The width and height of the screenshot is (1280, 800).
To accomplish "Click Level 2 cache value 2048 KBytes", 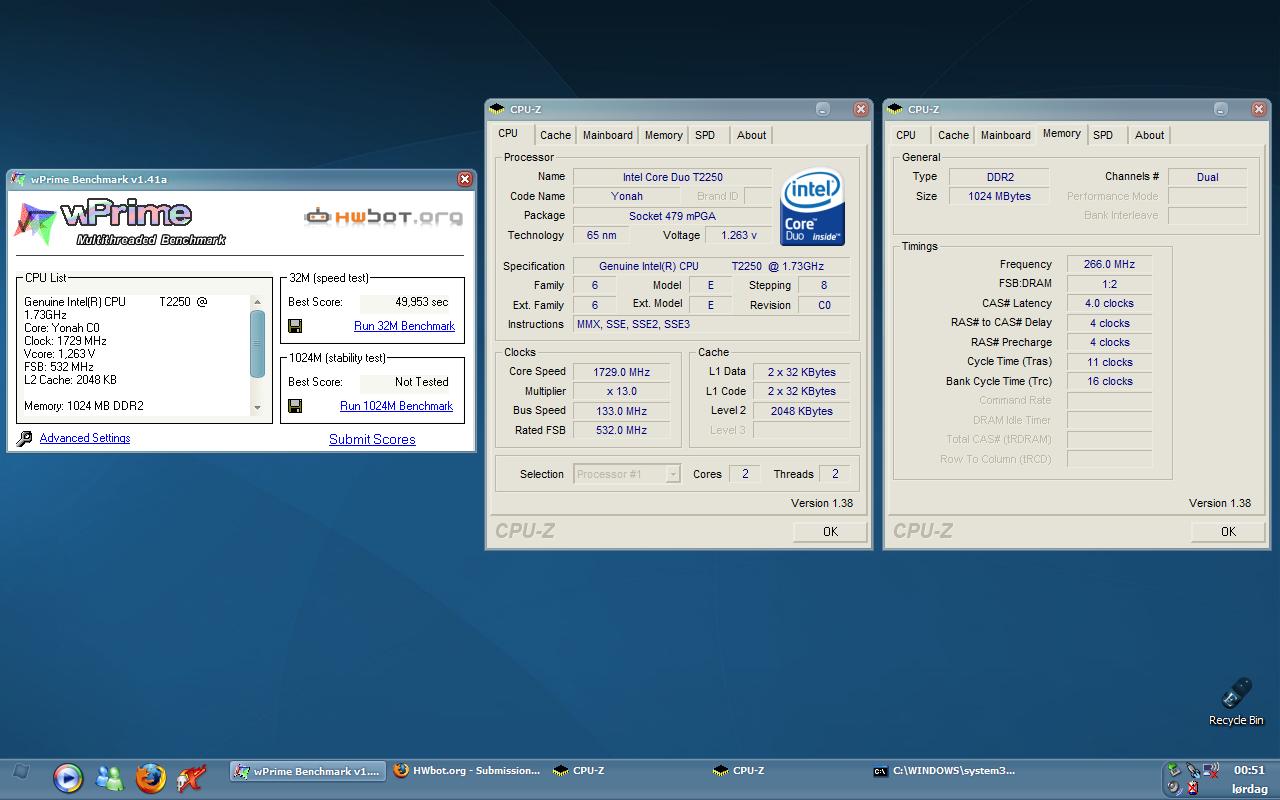I will [802, 411].
